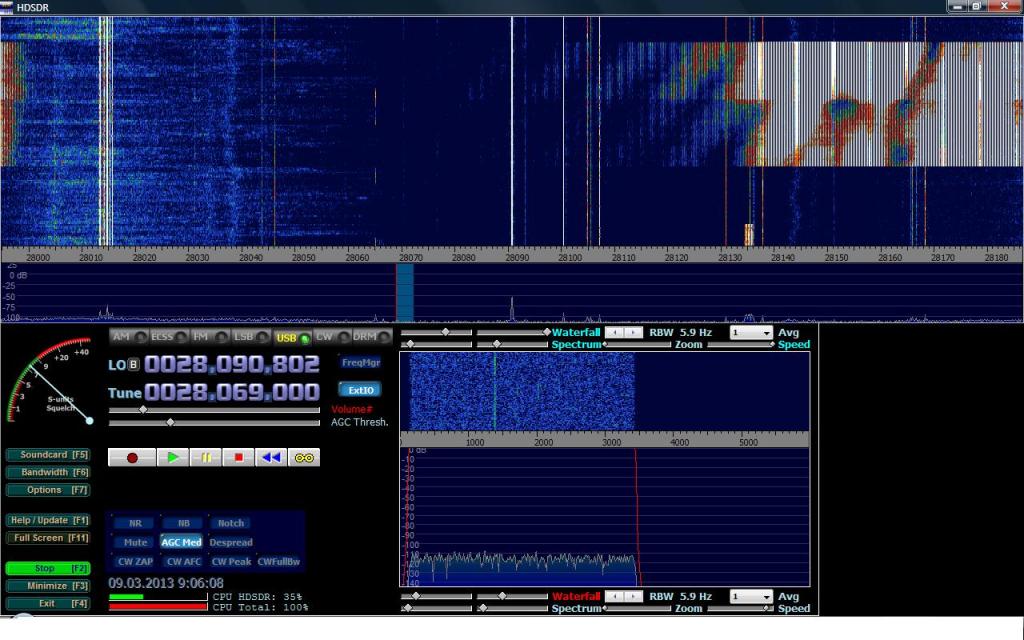This screenshot has height=640, width=1024.
Task: Open the Soundcard [F5] settings menu
Action: 50,455
